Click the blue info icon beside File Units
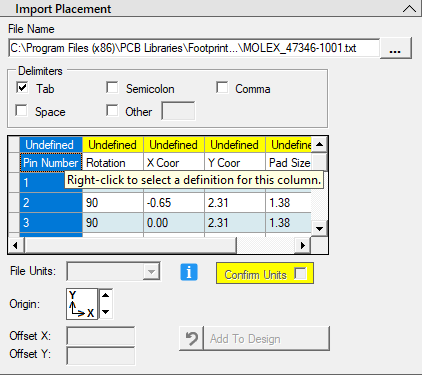422x375 pixels. coord(189,272)
